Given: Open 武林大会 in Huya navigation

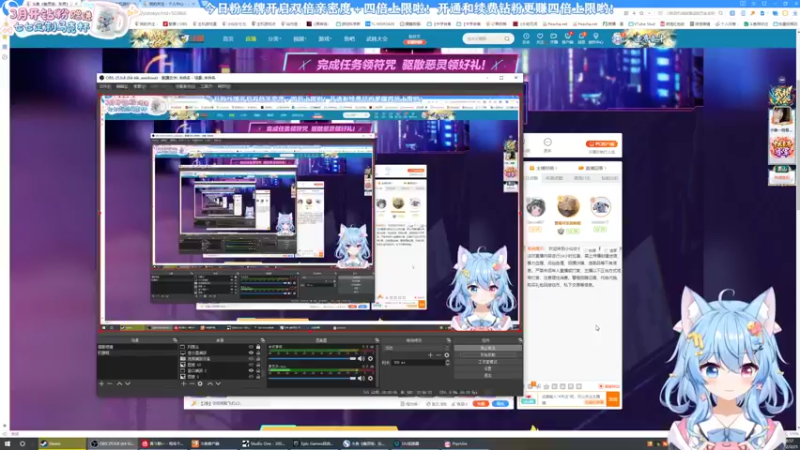Looking at the screenshot, I should [x=377, y=39].
